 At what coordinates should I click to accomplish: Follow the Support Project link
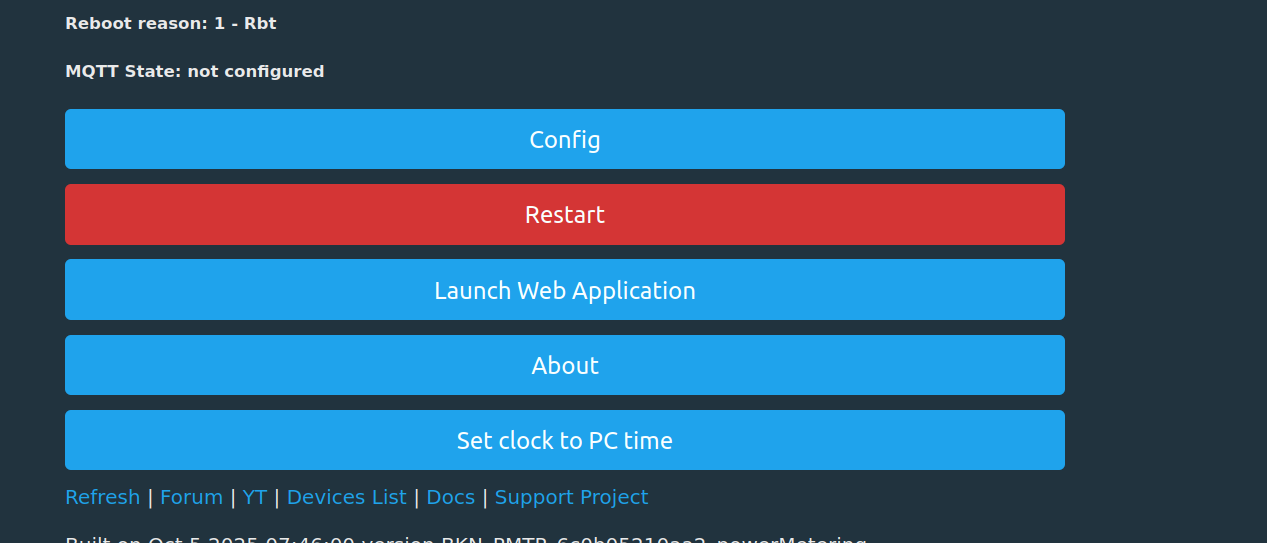tap(571, 497)
